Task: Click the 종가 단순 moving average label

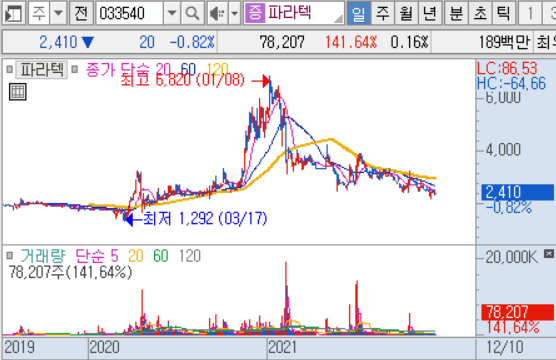Action: 119,69
